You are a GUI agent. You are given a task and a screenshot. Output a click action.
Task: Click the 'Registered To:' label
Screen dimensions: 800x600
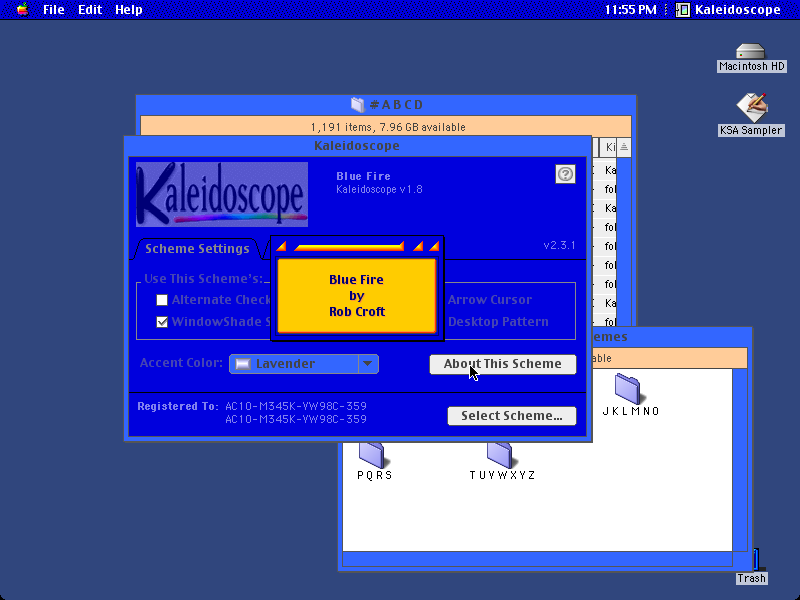178,407
